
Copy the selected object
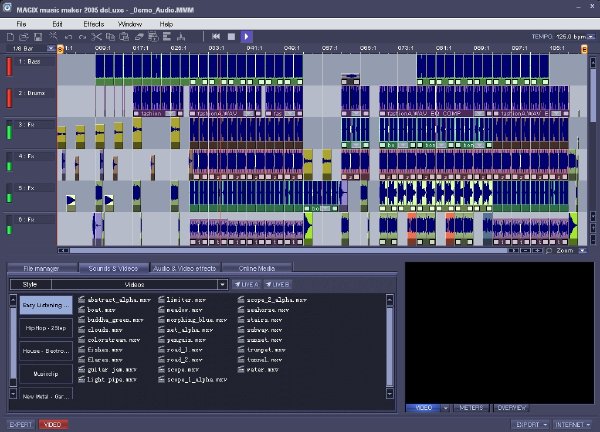click(110, 37)
